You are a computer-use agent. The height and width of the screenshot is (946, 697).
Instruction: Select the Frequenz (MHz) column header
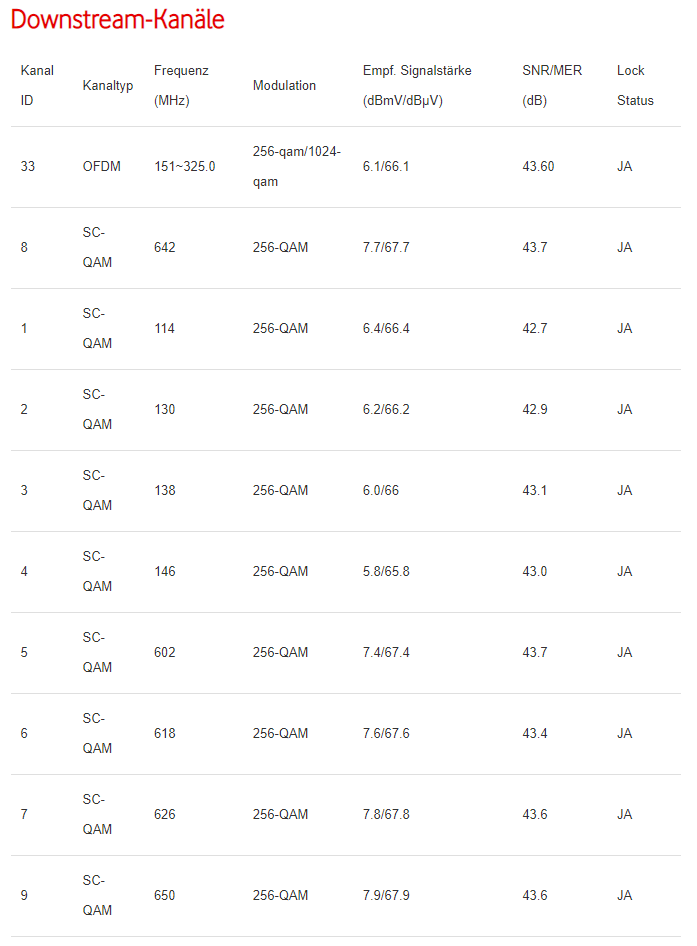coord(182,85)
